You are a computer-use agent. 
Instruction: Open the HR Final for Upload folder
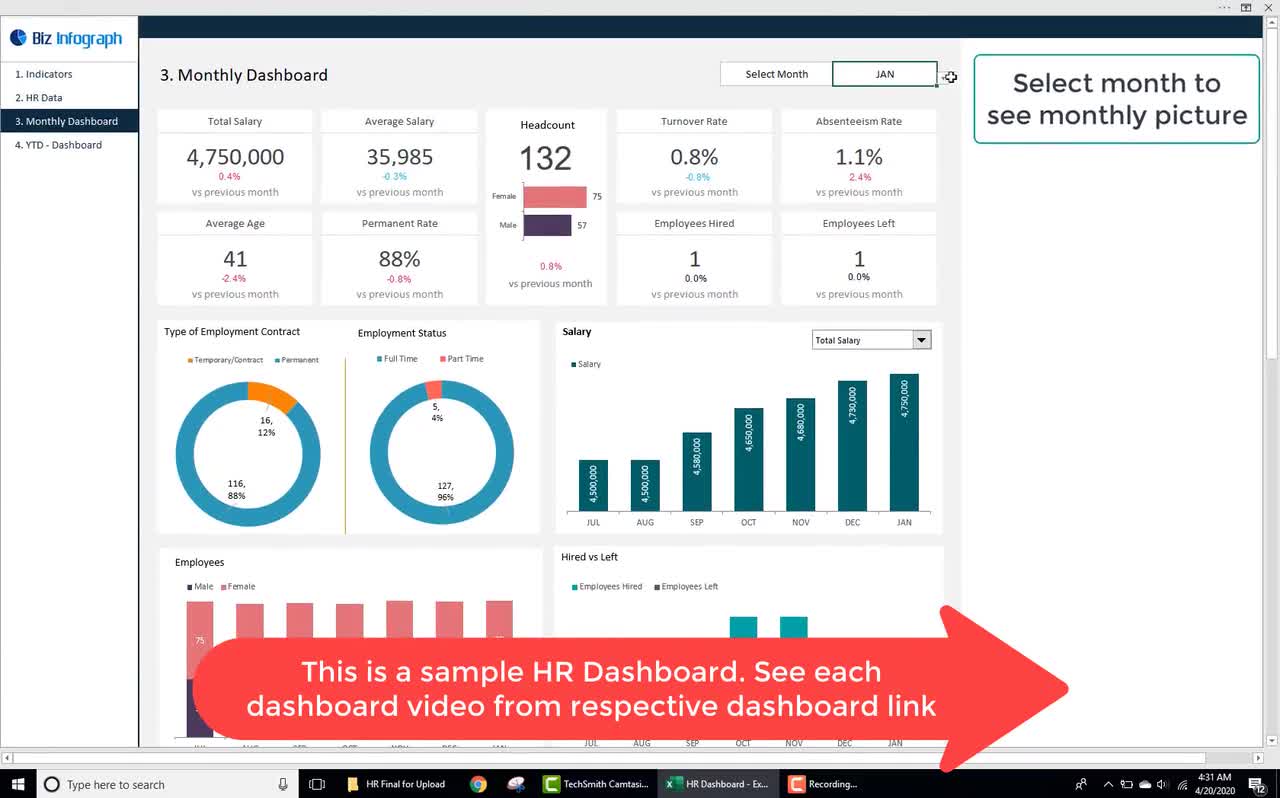(x=398, y=784)
